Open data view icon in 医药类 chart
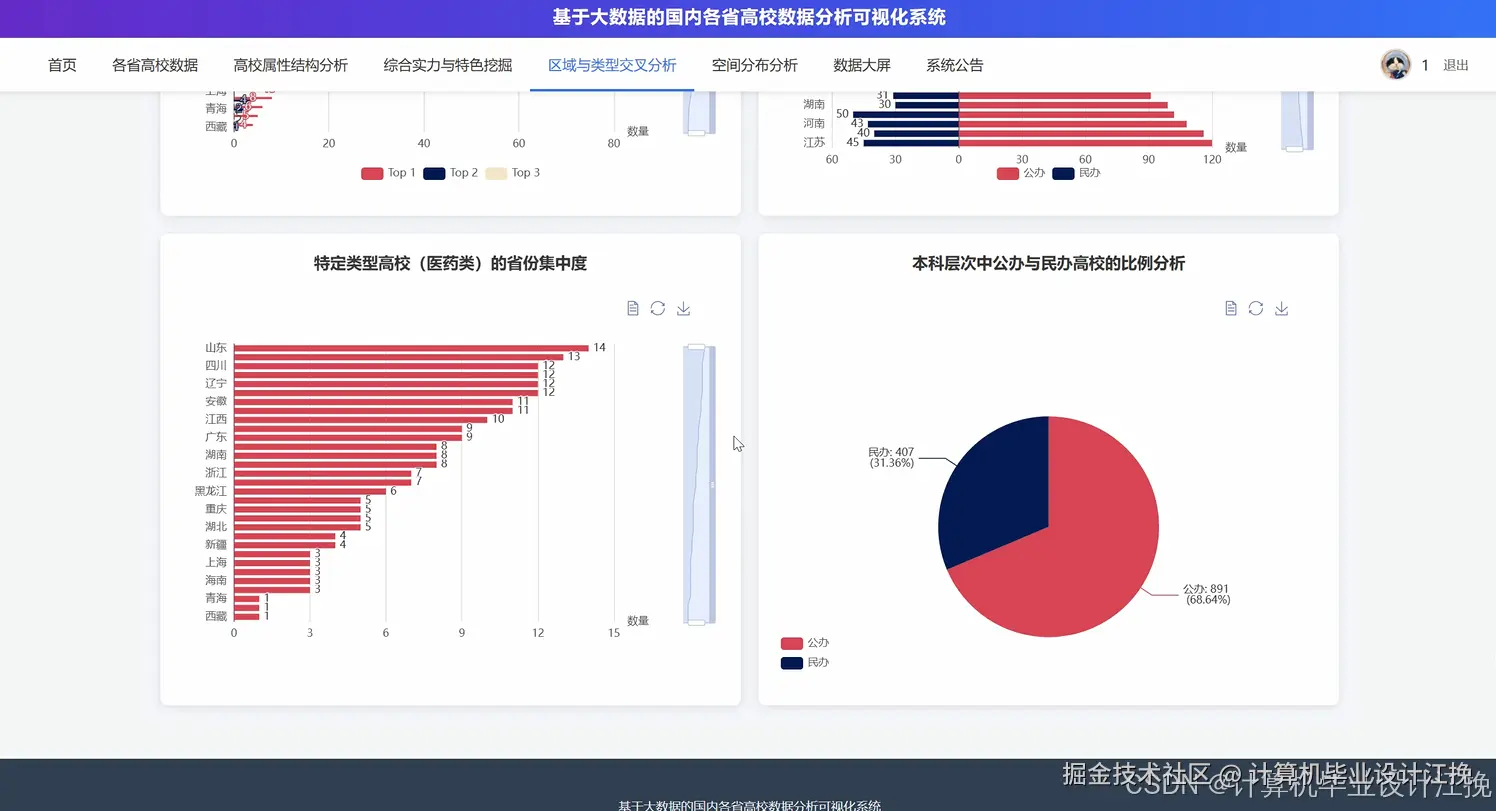This screenshot has width=1496, height=811. tap(633, 308)
